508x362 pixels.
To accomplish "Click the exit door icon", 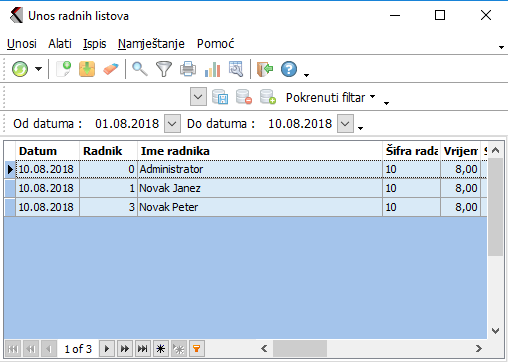I will pos(265,69).
